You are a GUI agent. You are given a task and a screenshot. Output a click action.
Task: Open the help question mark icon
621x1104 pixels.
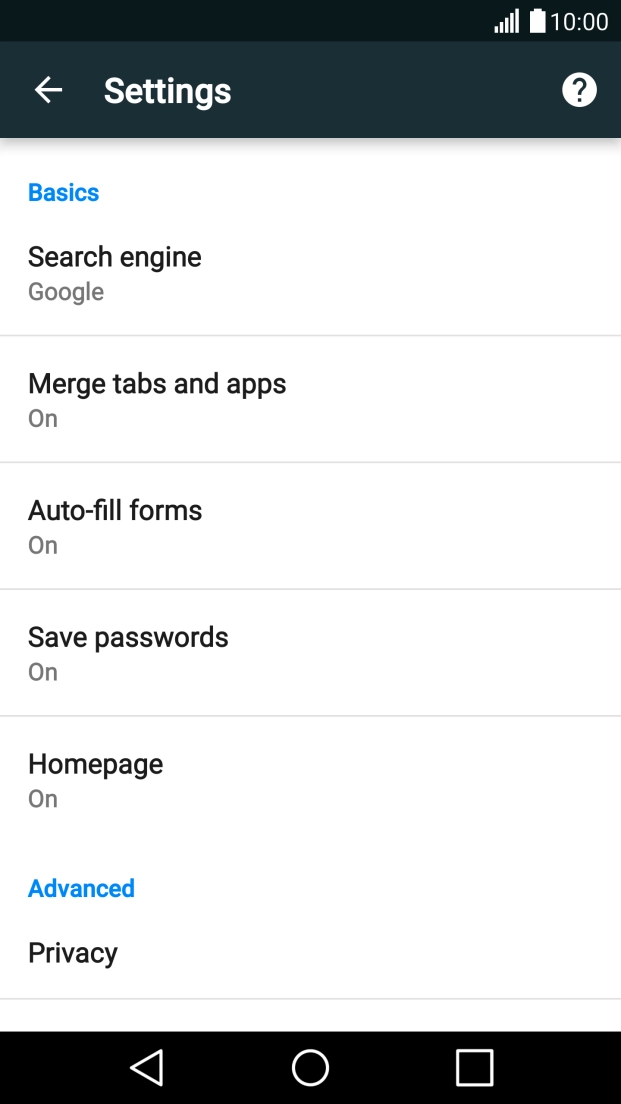(x=579, y=91)
